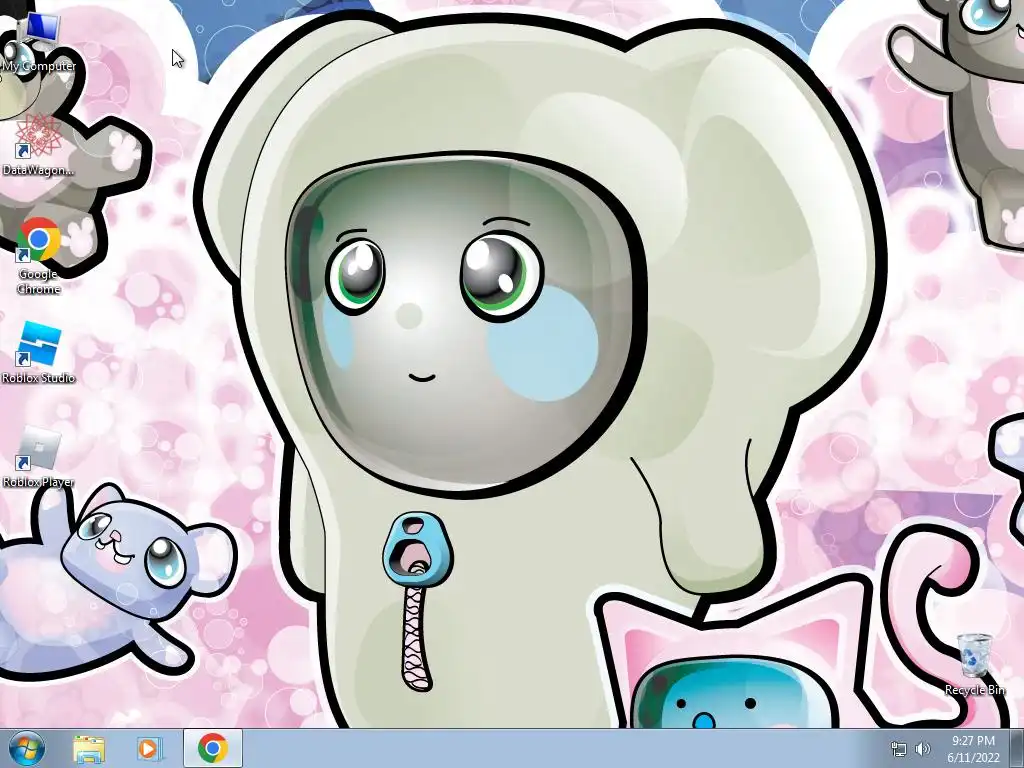Click the Show Desktop strip beside the clock
Screen dimensions: 1024x768
coord(1017,749)
